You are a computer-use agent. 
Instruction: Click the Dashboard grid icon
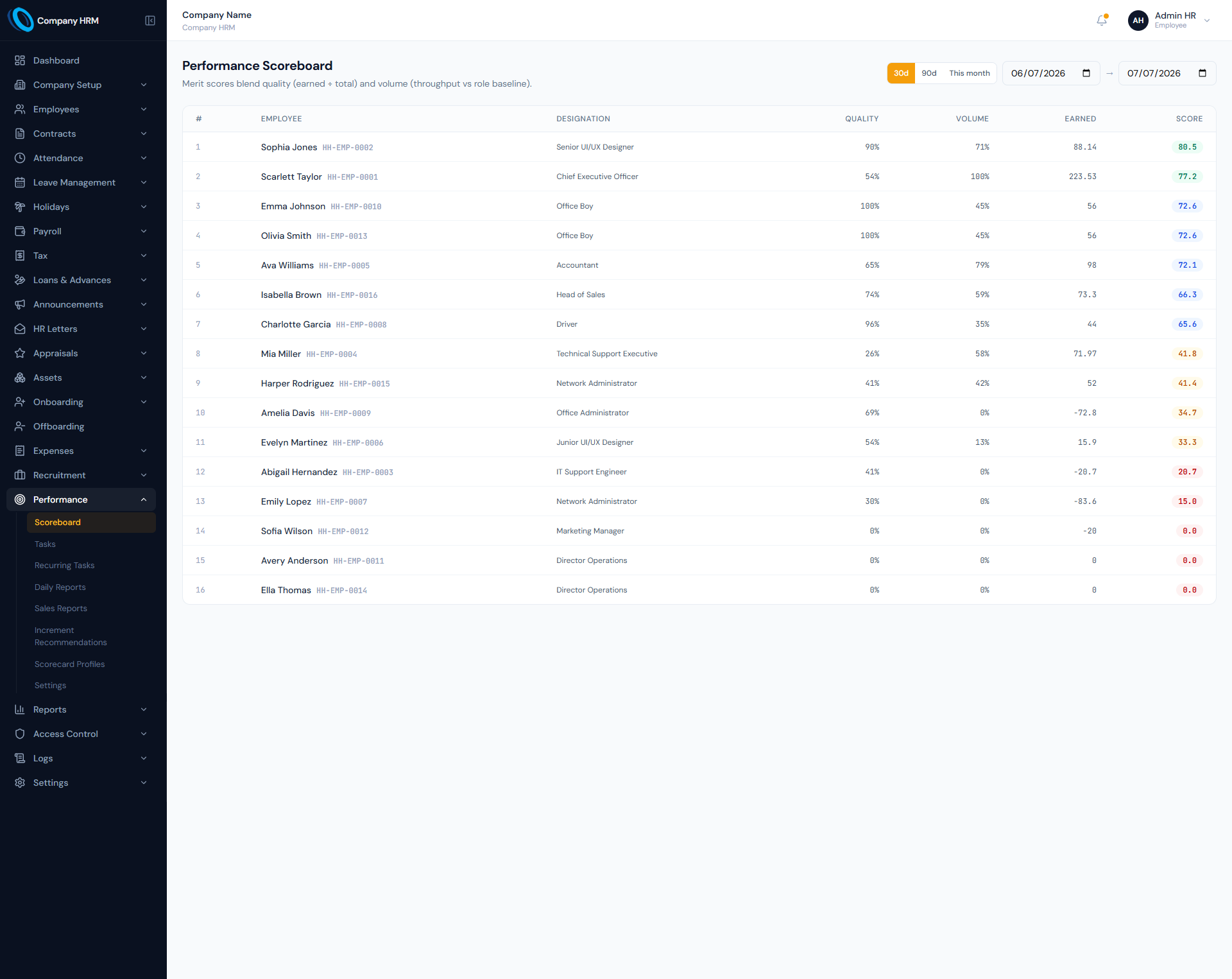tap(20, 60)
